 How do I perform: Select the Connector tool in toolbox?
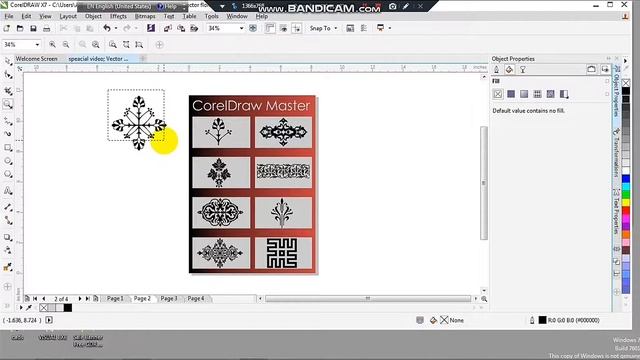click(x=8, y=220)
